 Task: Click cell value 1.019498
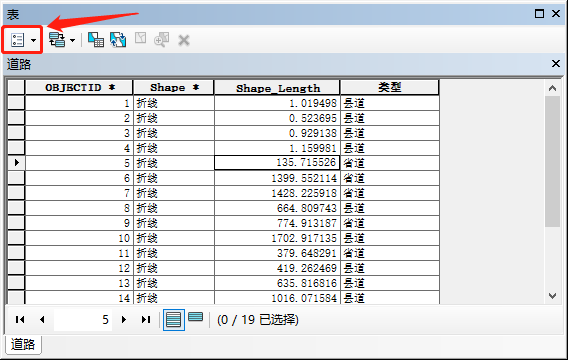coord(277,103)
